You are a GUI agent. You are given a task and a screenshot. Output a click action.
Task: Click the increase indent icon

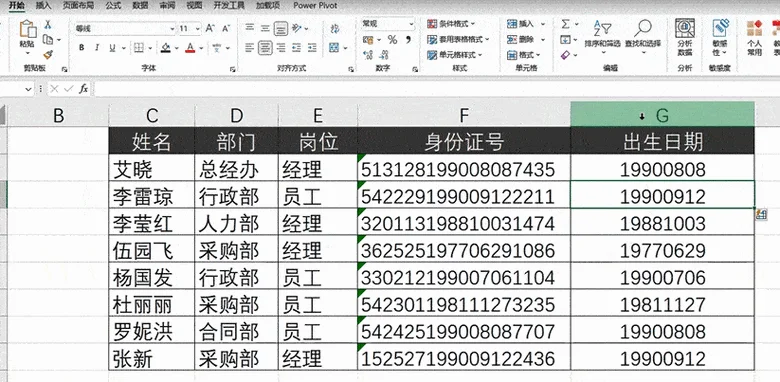point(312,48)
